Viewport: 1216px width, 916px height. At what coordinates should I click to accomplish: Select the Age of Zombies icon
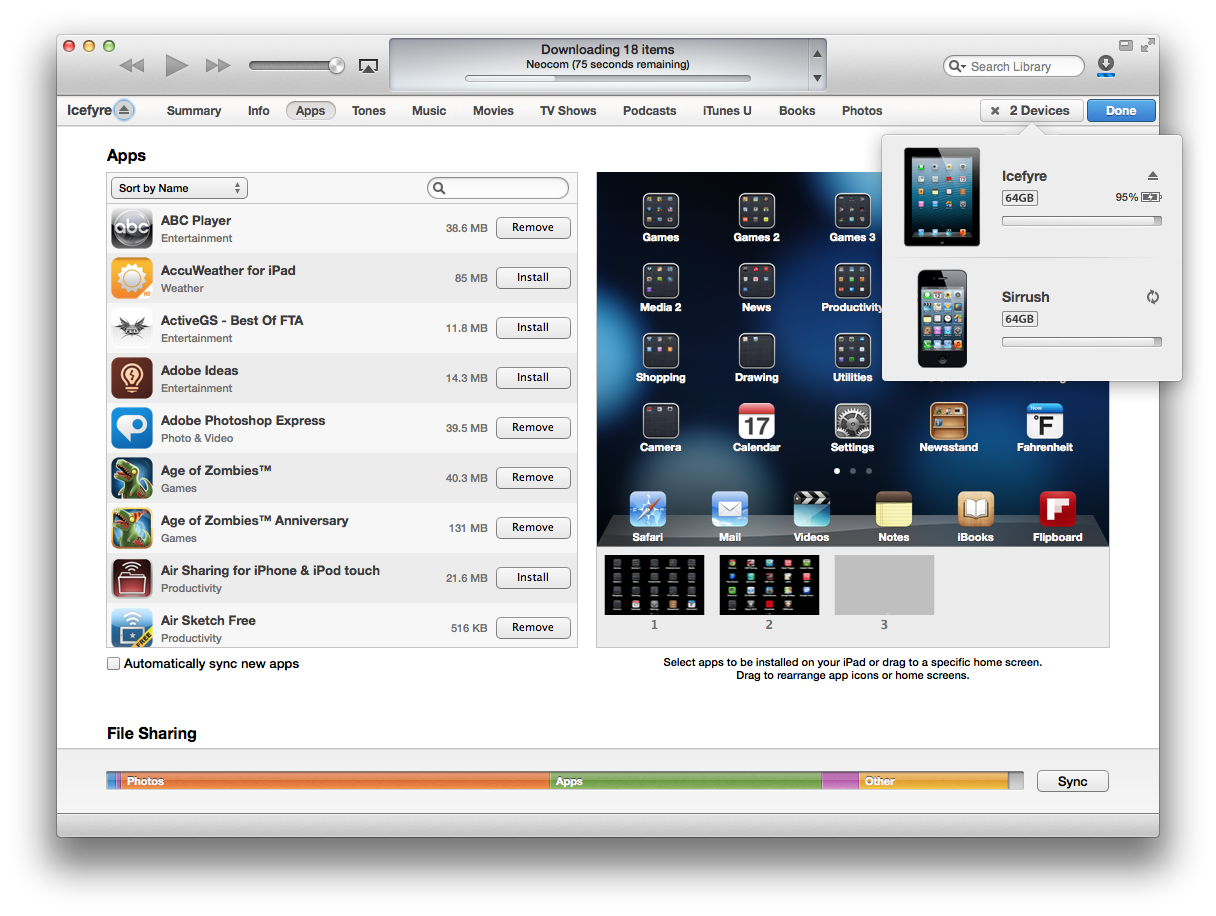pyautogui.click(x=132, y=478)
